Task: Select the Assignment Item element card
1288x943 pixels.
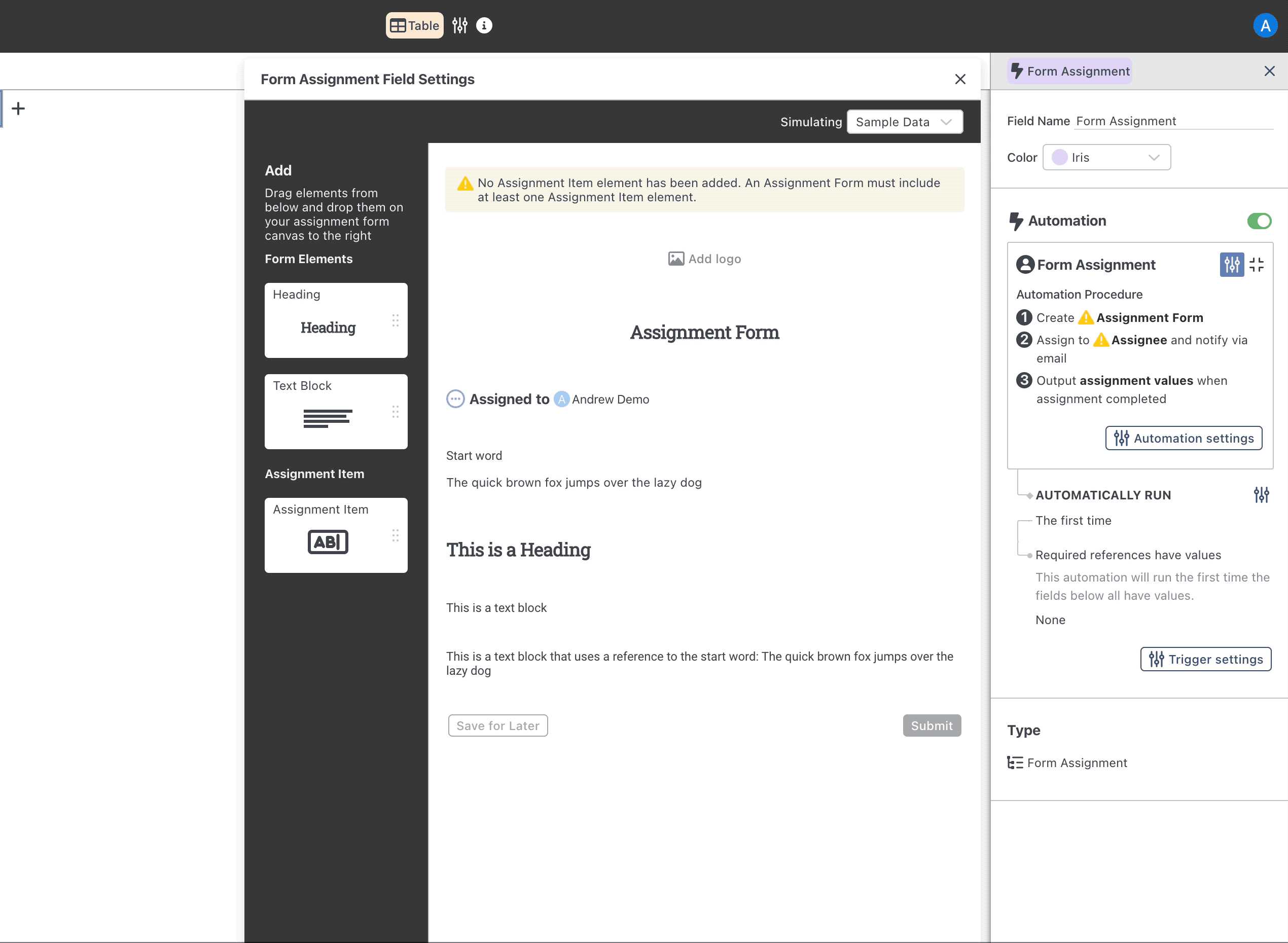Action: click(336, 535)
